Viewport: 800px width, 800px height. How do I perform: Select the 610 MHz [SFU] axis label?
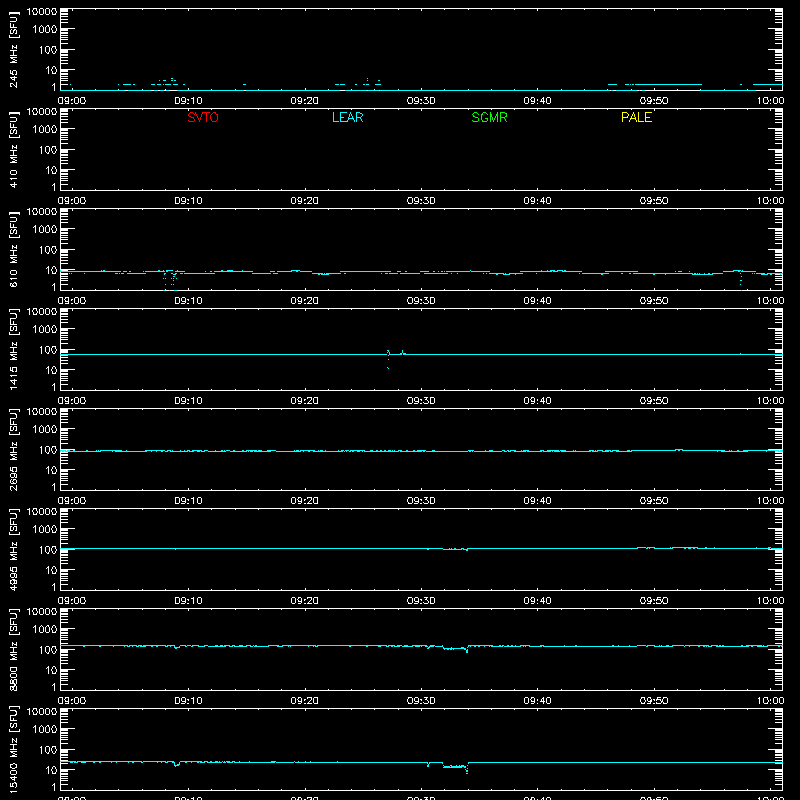click(x=13, y=249)
